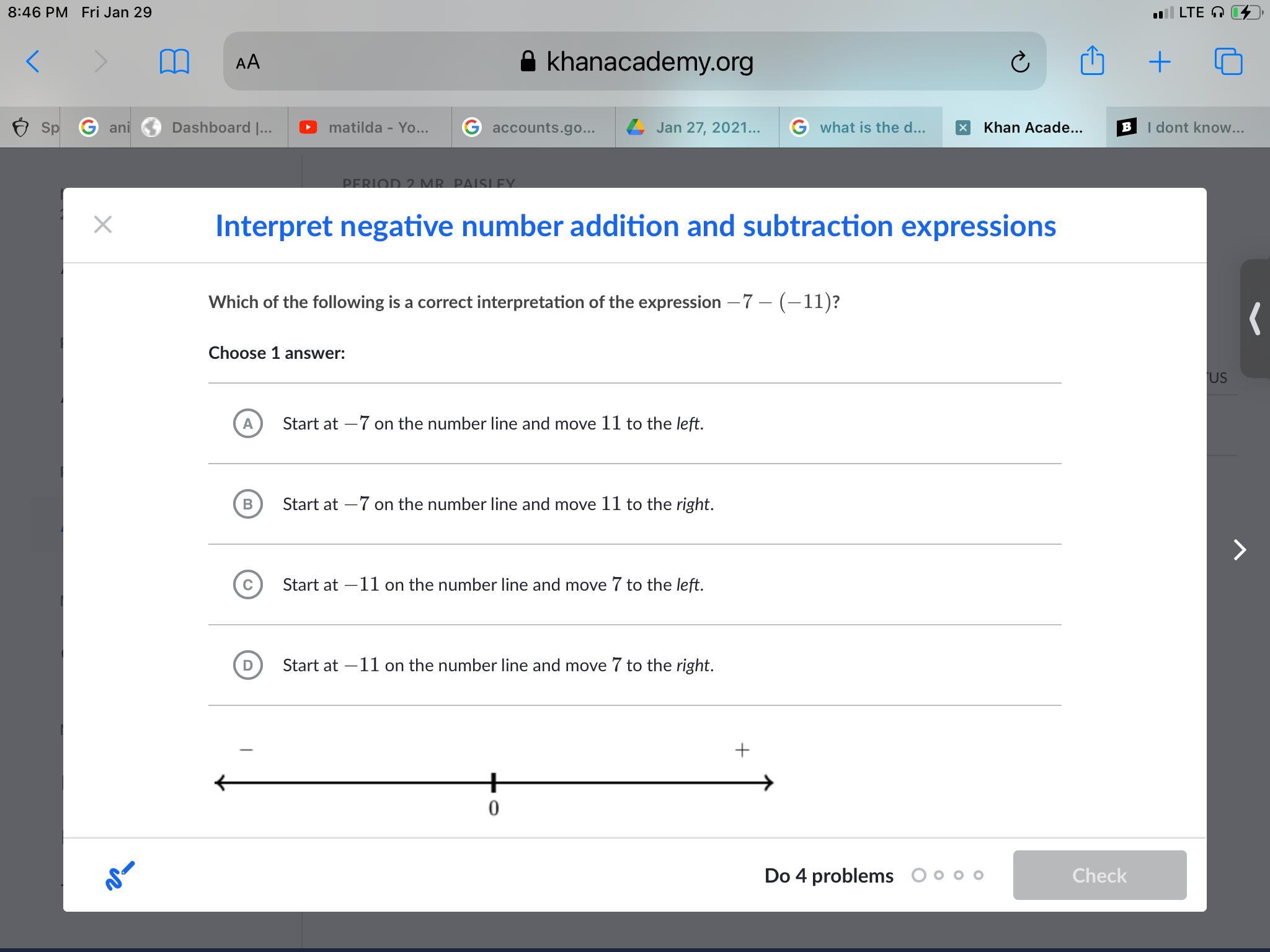The image size is (1270, 952).
Task: Click the first problem progress circle
Action: pyautogui.click(x=918, y=875)
